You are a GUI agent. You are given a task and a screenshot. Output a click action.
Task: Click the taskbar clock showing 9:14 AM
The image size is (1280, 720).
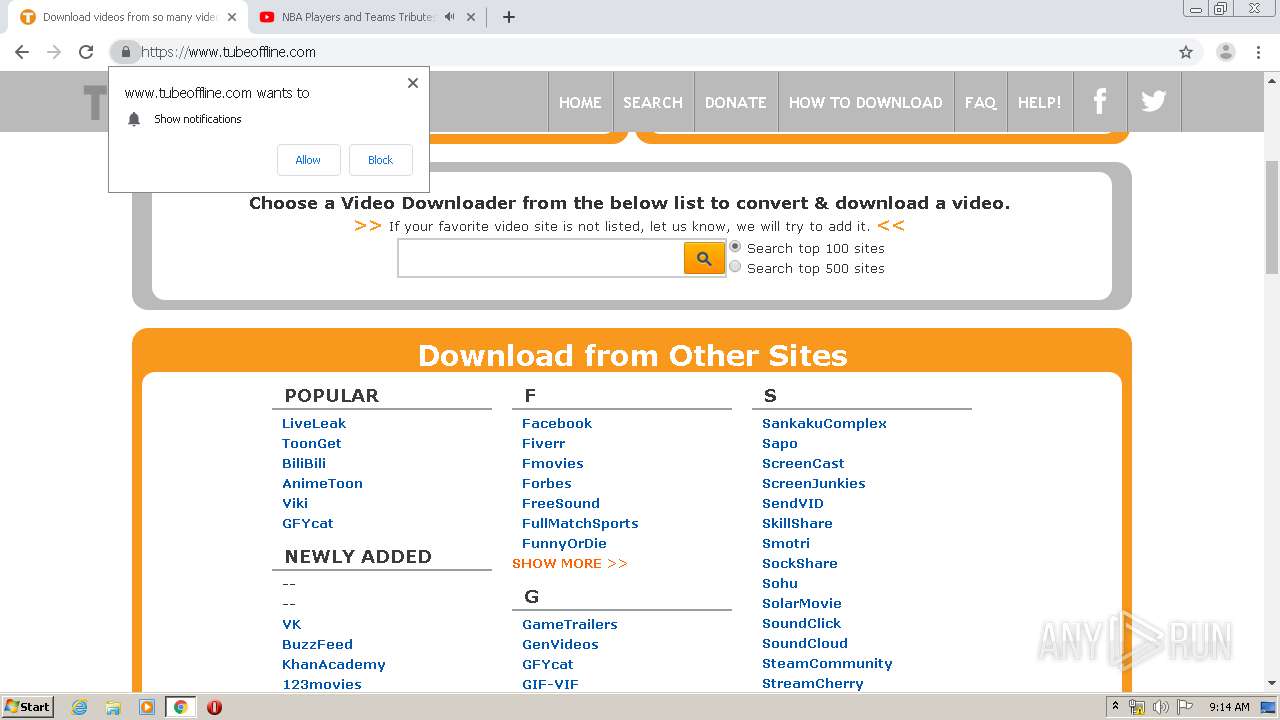point(1229,707)
